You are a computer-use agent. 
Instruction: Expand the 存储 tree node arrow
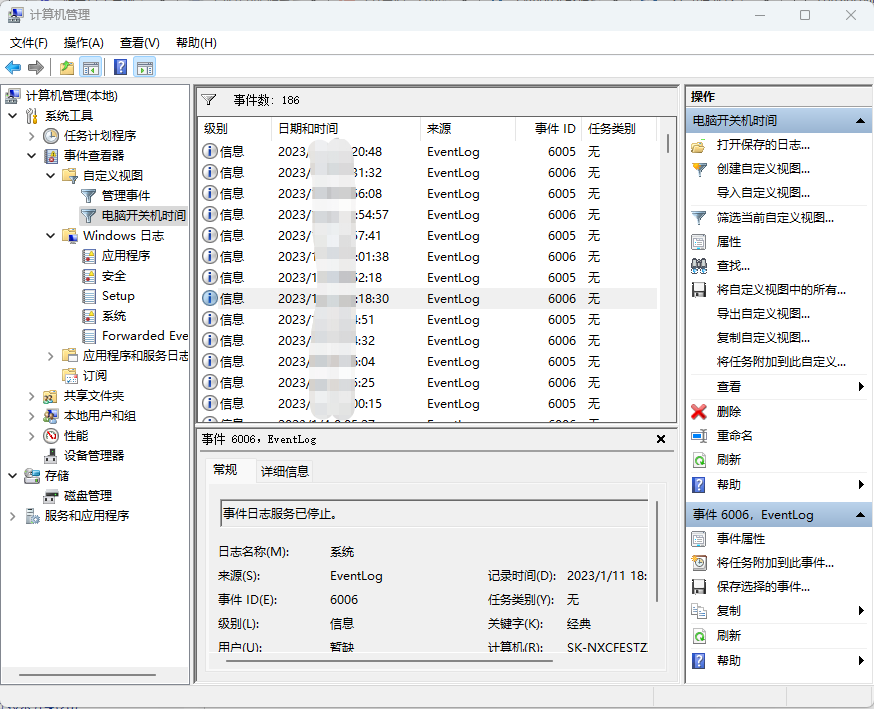[13, 476]
